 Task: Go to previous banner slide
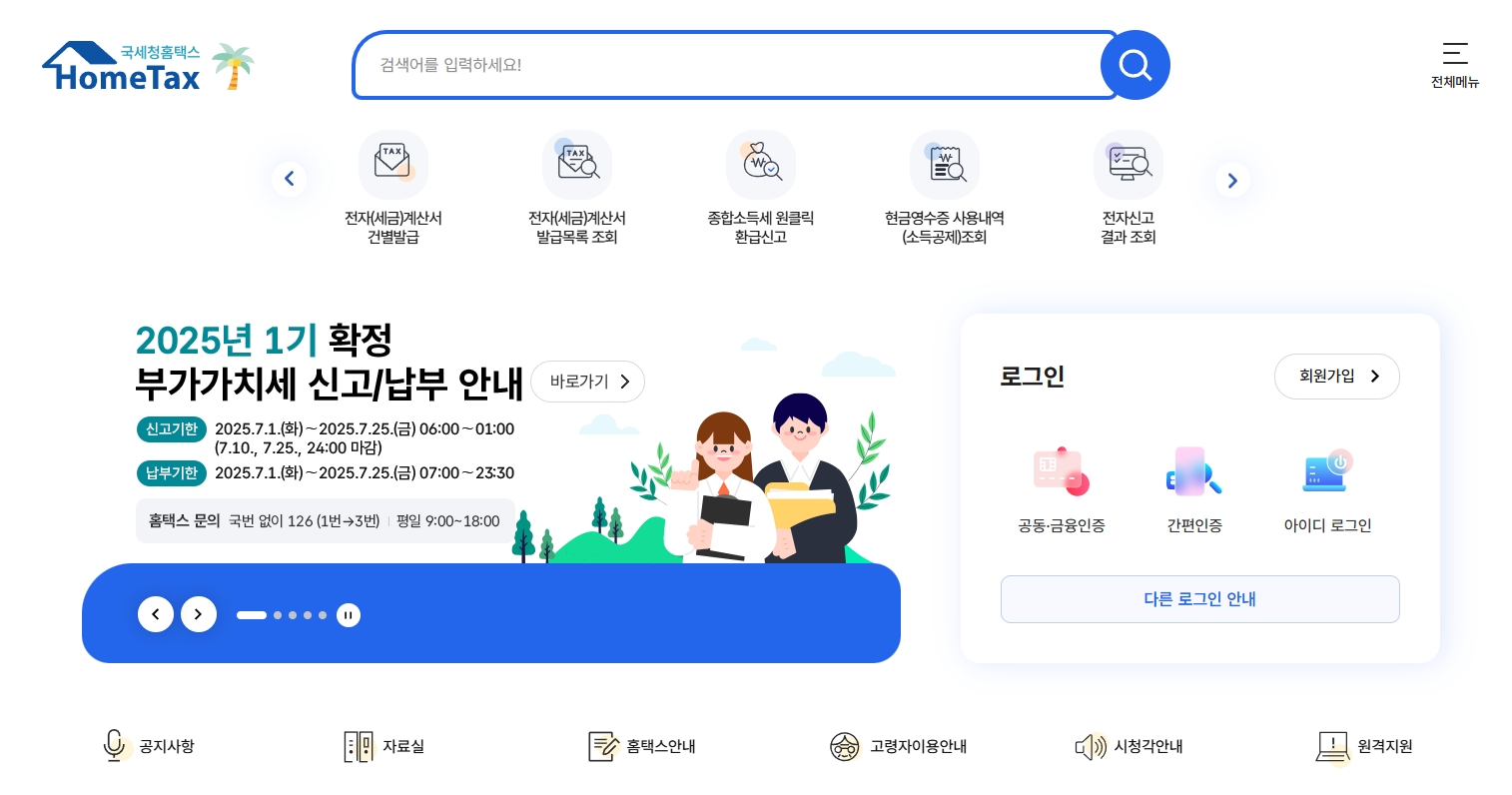coord(156,614)
